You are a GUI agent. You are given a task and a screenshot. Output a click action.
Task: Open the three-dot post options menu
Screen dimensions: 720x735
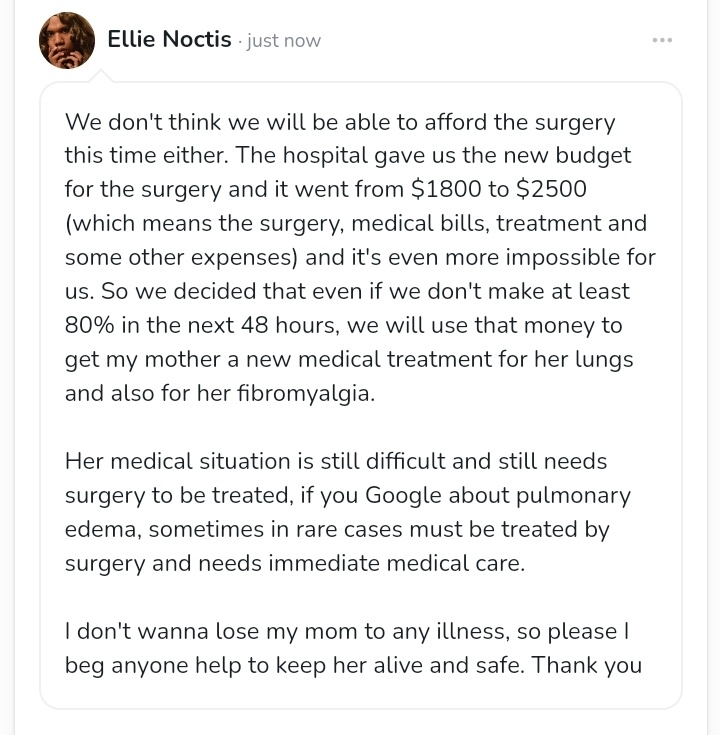(x=662, y=40)
